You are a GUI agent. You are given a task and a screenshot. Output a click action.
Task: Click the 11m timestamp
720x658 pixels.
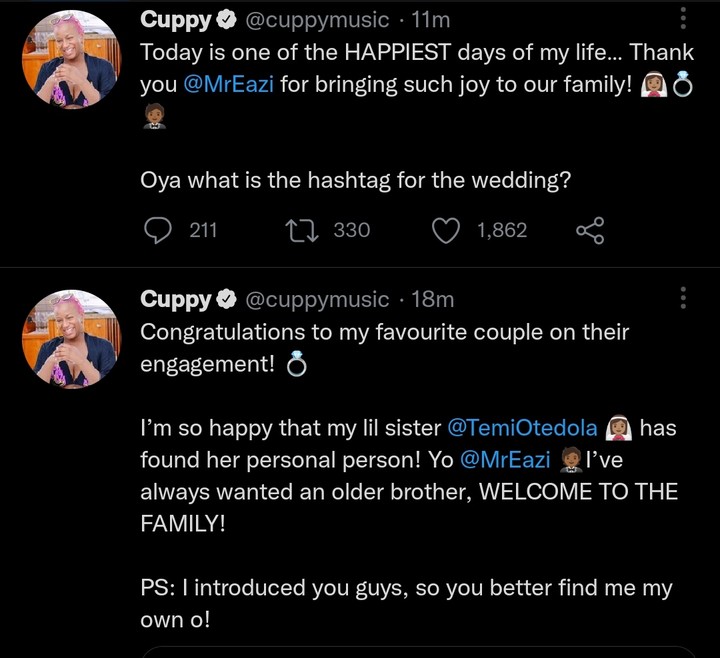pos(432,19)
